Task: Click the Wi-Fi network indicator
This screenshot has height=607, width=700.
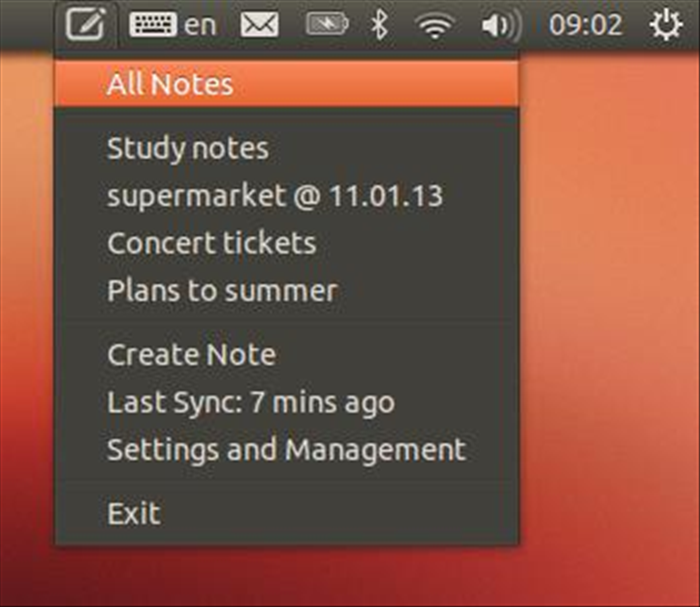Action: (x=434, y=25)
